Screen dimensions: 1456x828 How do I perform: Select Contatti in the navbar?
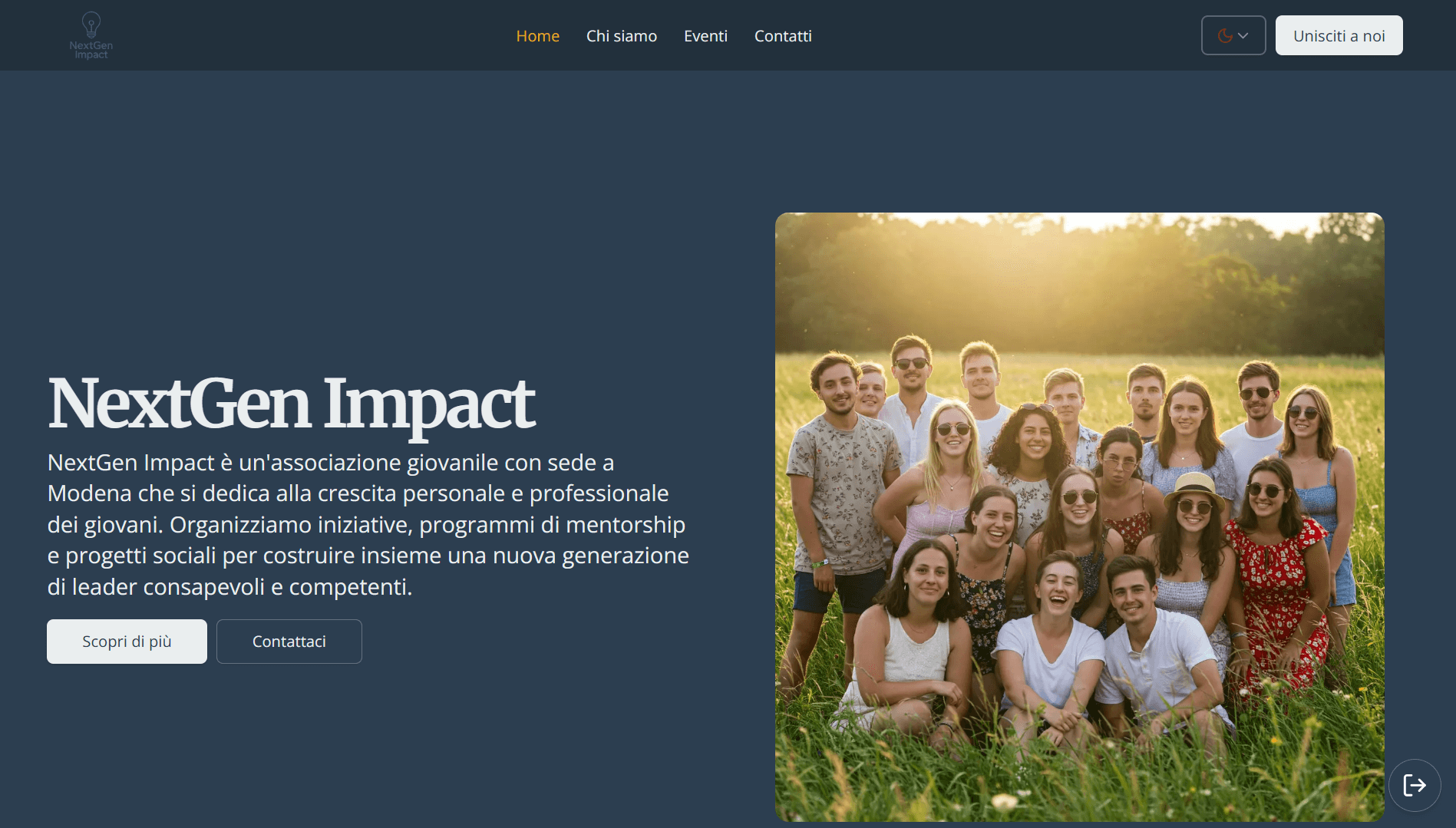pos(783,36)
